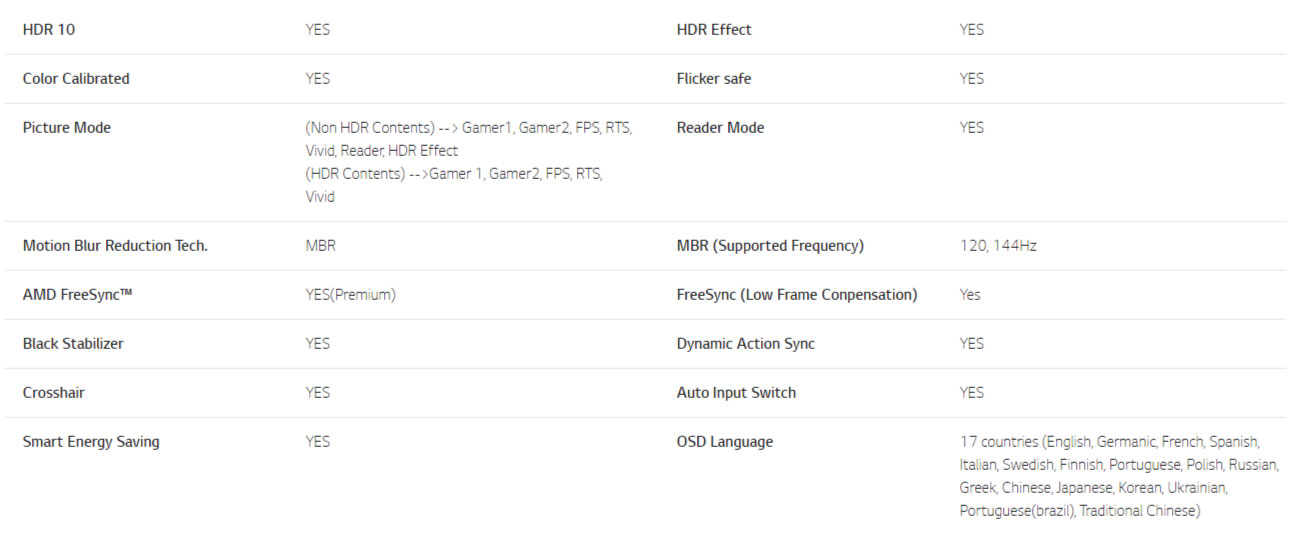
Task: Click the HDR 10 spec label
Action: pos(49,30)
